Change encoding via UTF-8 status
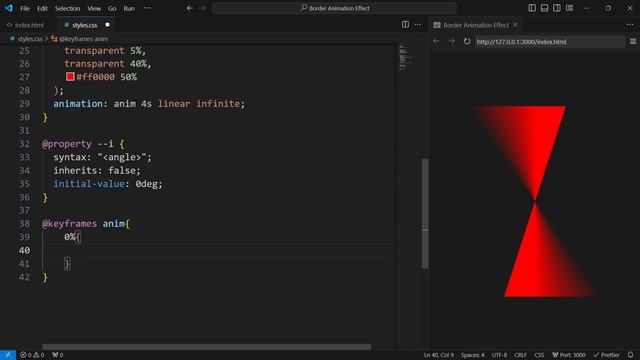The height and width of the screenshot is (360, 640). pyautogui.click(x=499, y=355)
